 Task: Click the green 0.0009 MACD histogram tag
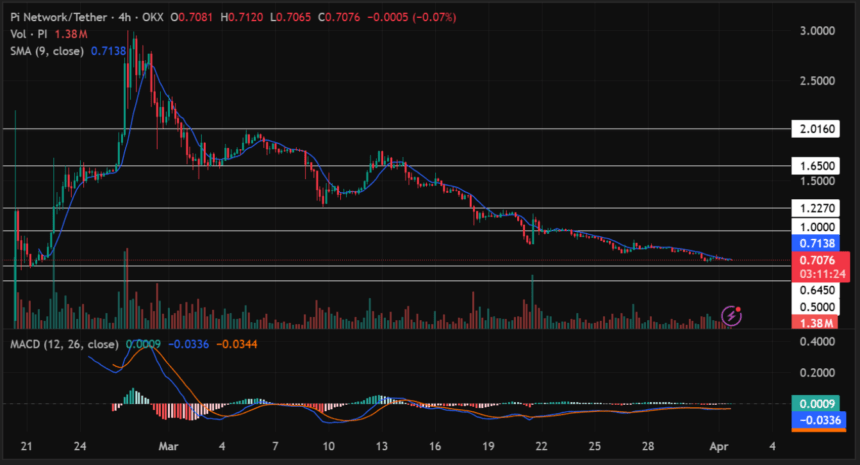[x=816, y=404]
